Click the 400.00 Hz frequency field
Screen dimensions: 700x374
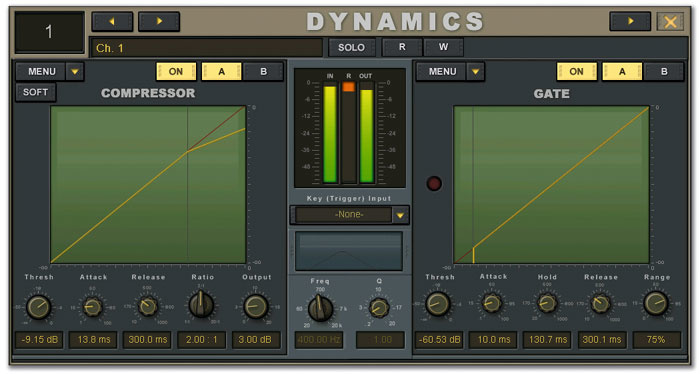pos(319,340)
